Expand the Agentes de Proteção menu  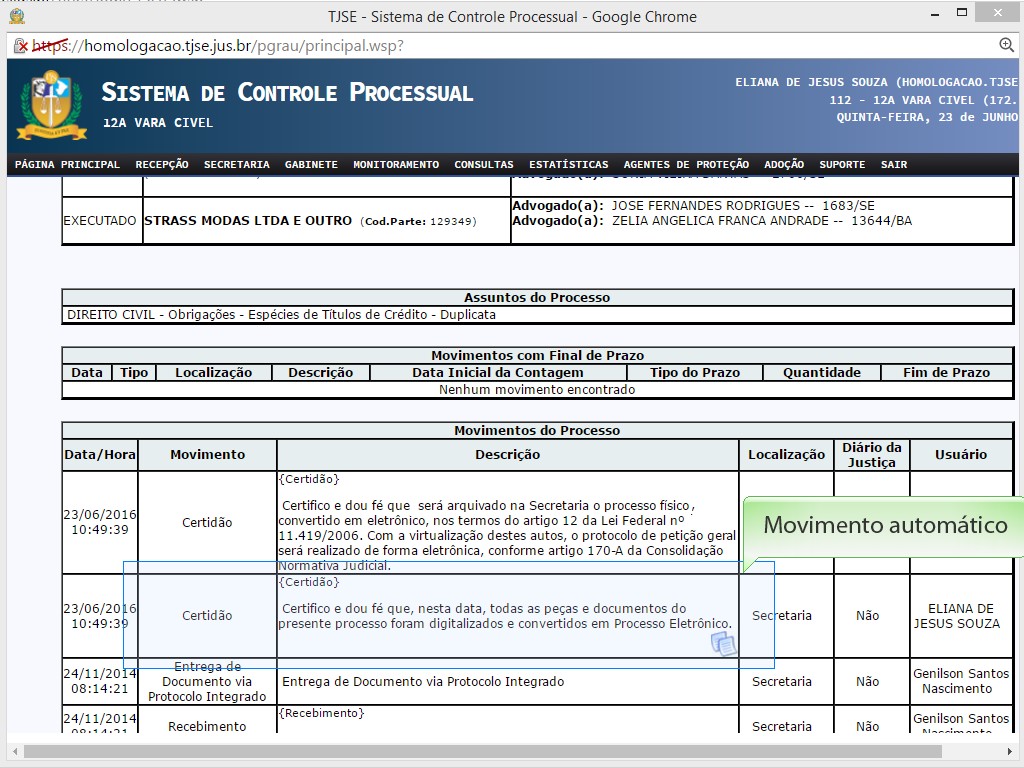coord(686,164)
